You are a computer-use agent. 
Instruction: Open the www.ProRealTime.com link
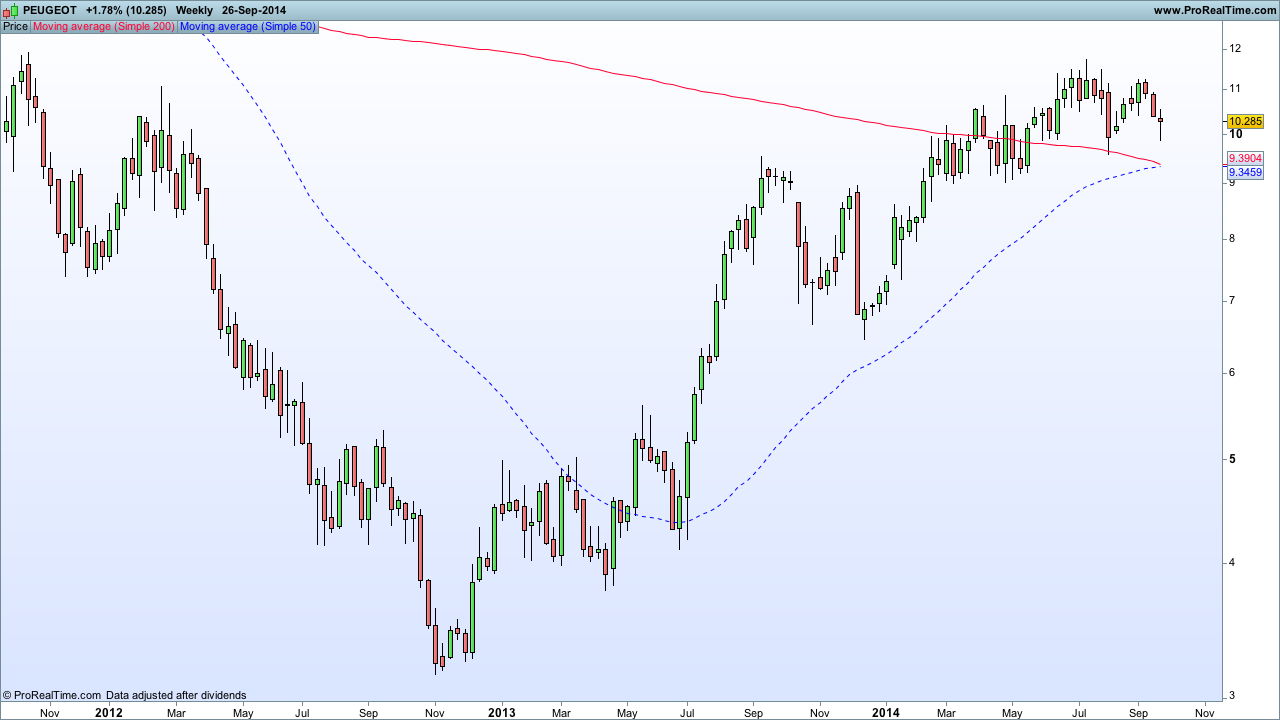(1214, 10)
